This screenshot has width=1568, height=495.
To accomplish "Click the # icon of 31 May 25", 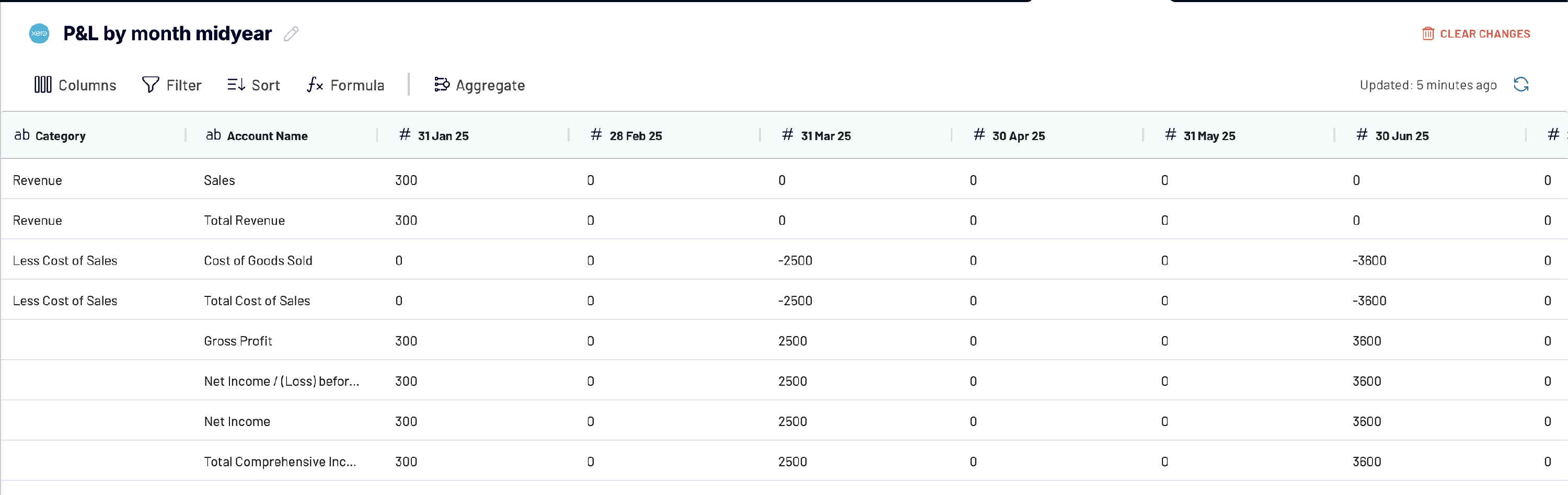I will [1171, 134].
